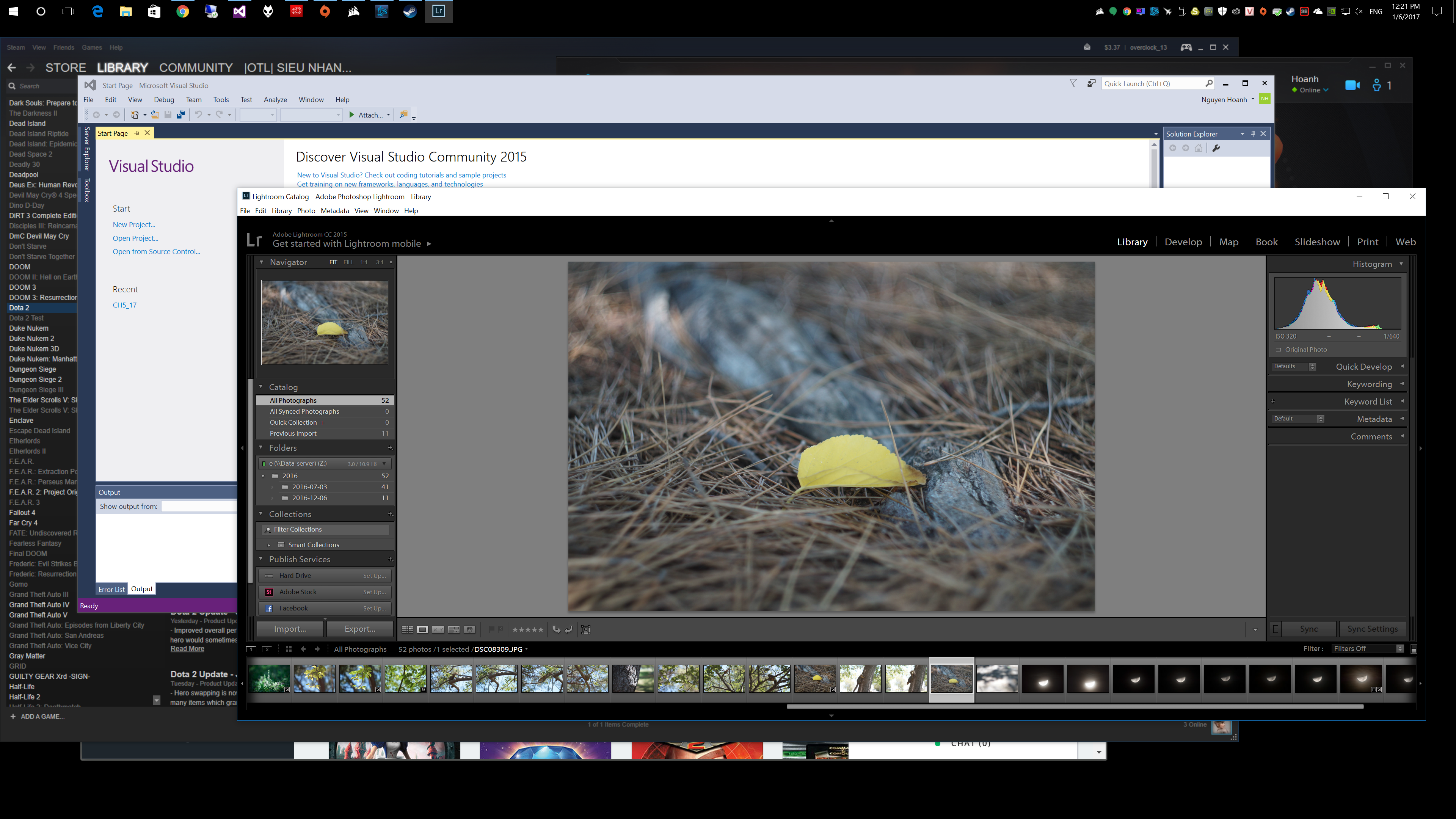Click the five-star rating control
The image size is (1456, 819).
527,630
